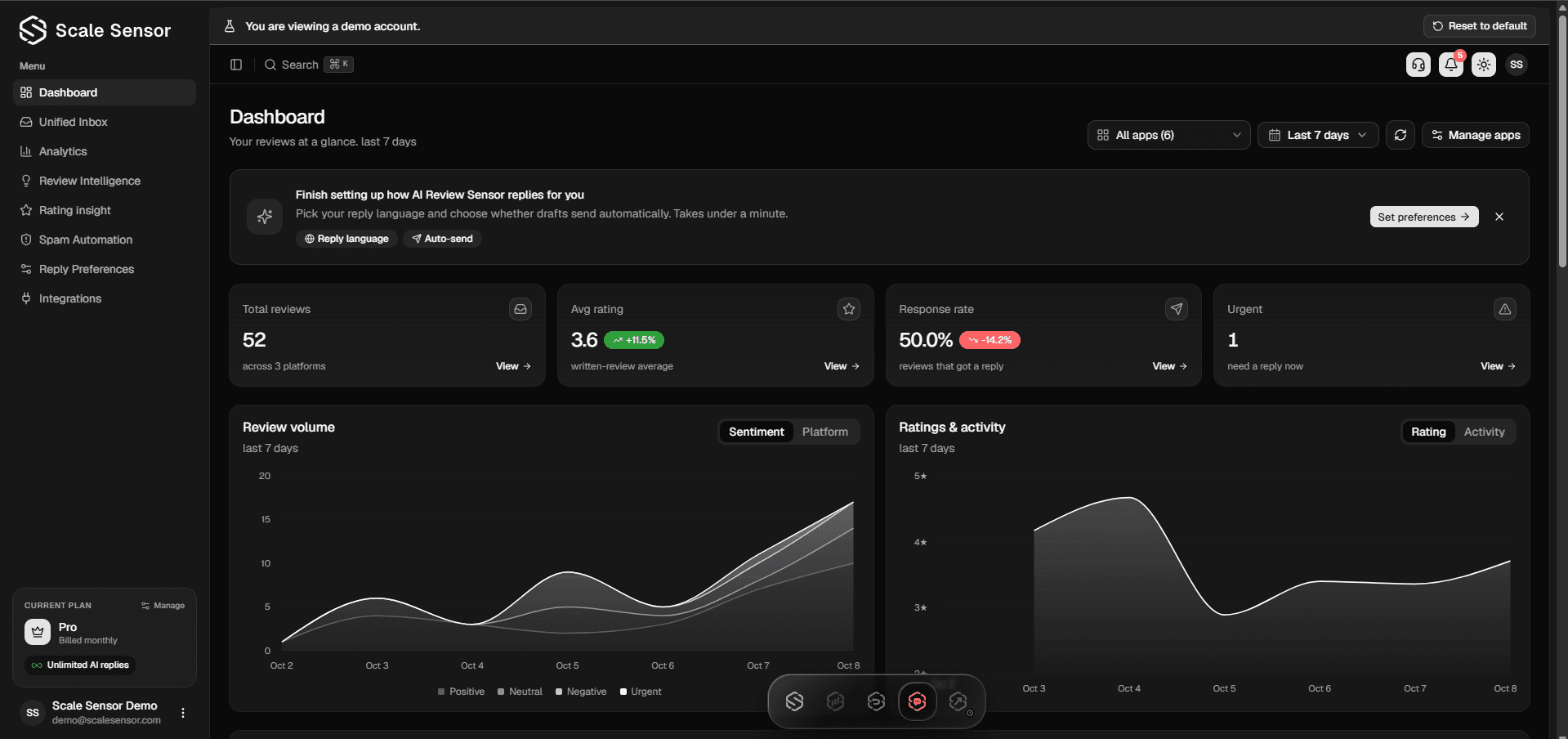Open Unified Inbox in sidebar

point(105,122)
